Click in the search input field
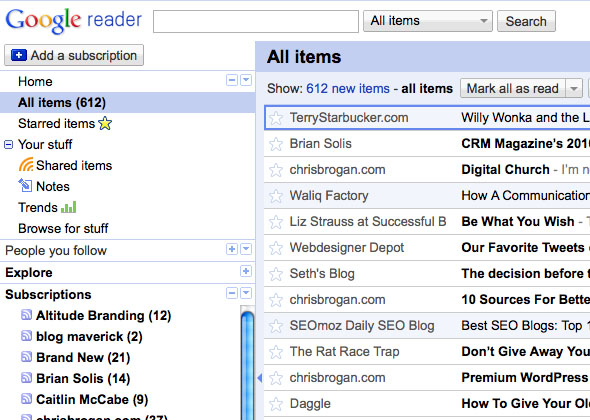 (x=256, y=21)
